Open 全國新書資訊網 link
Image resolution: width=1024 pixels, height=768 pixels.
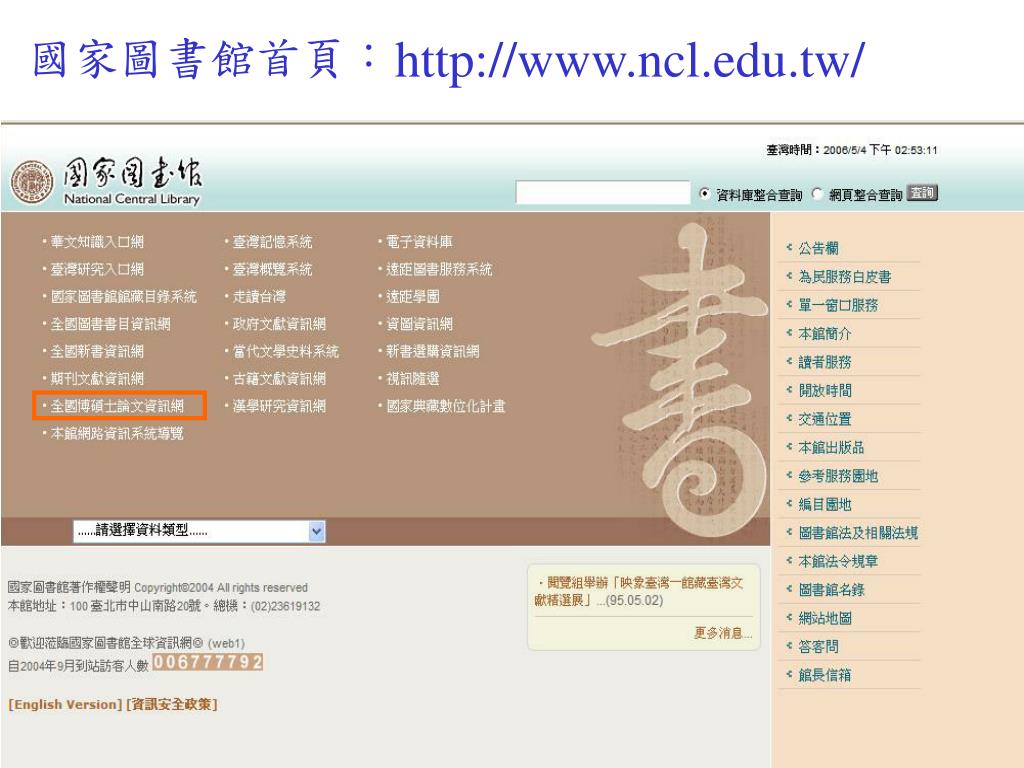click(x=97, y=351)
